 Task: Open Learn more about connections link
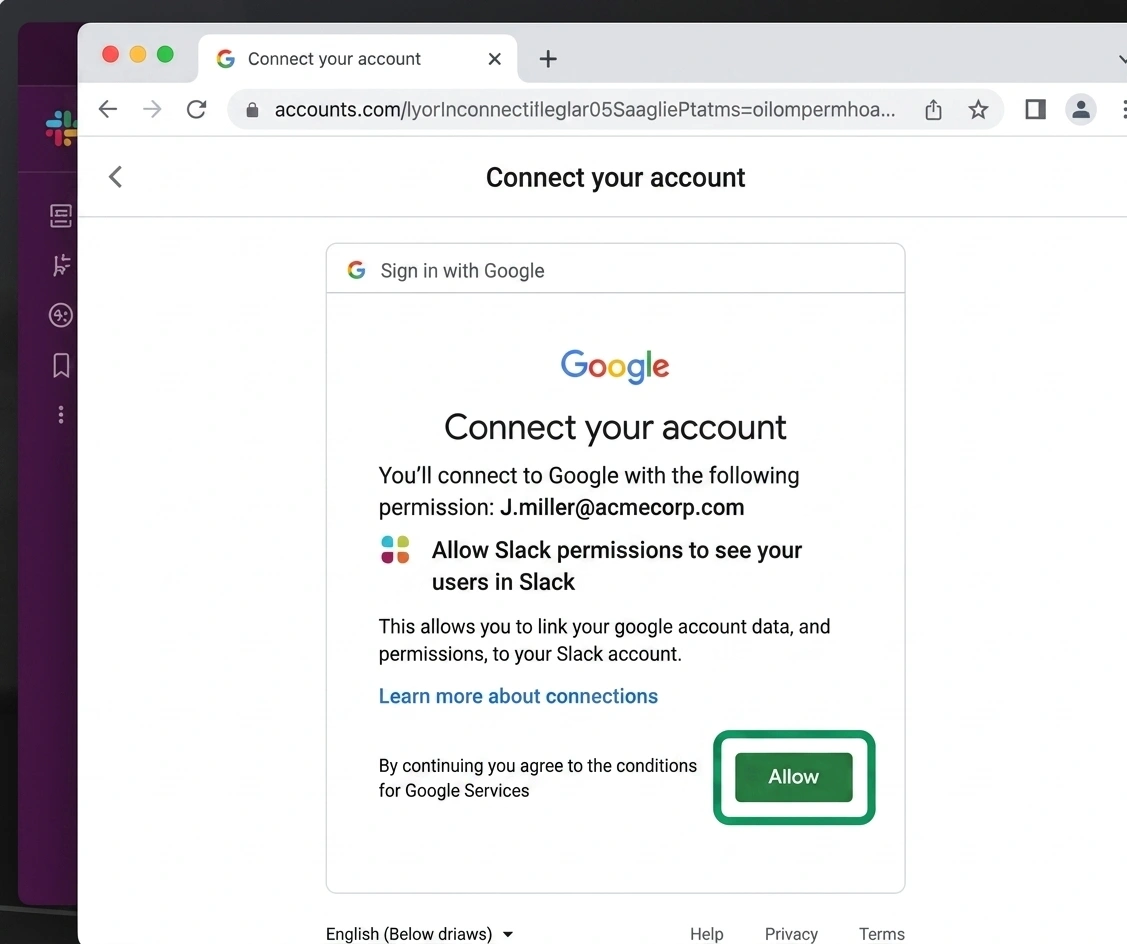tap(518, 696)
